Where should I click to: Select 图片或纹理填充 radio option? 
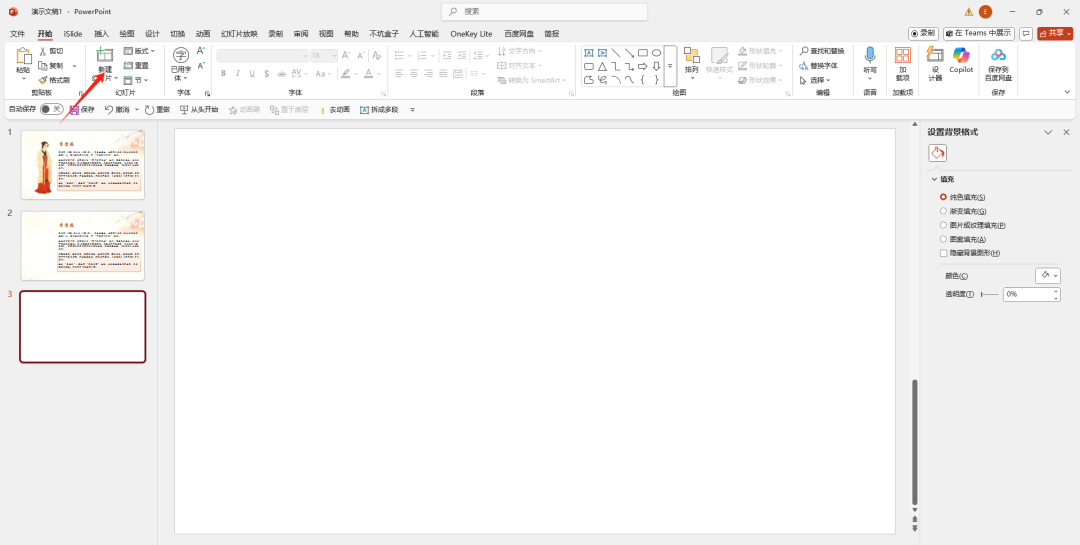pyautogui.click(x=943, y=225)
